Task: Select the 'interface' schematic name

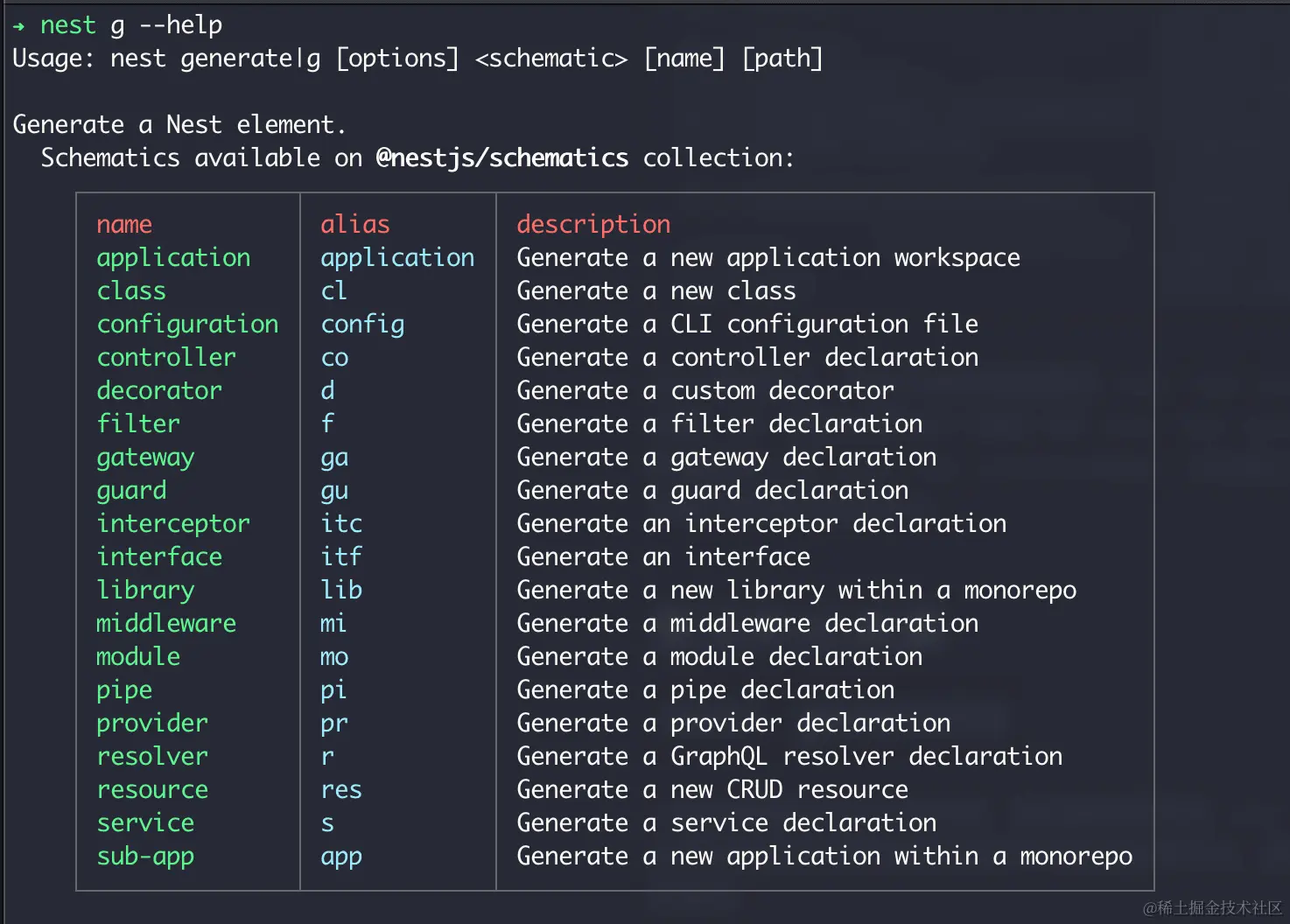Action: [x=159, y=557]
